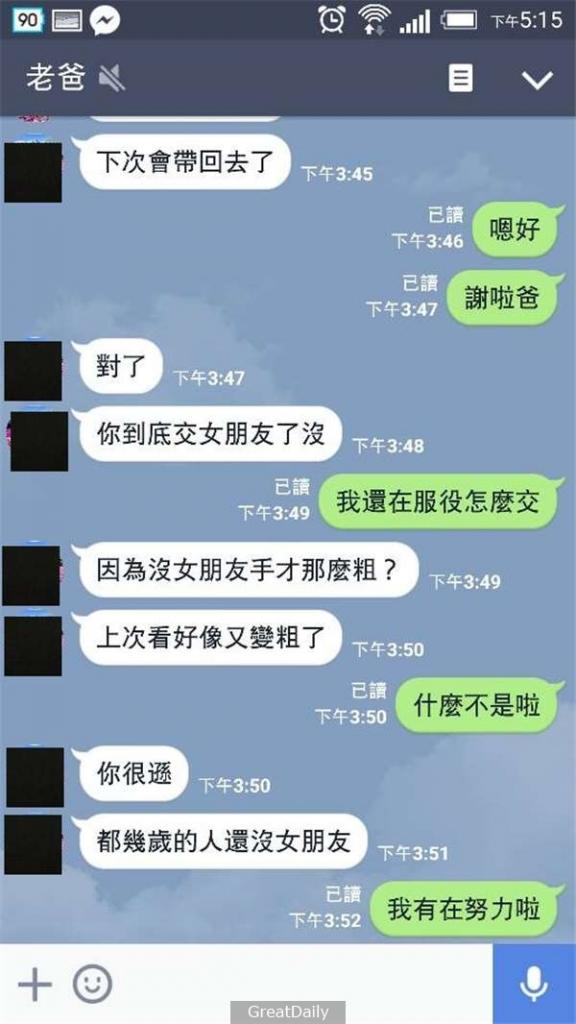Tap the Wi-Fi status icon
The height and width of the screenshot is (1024, 576).
(376, 20)
